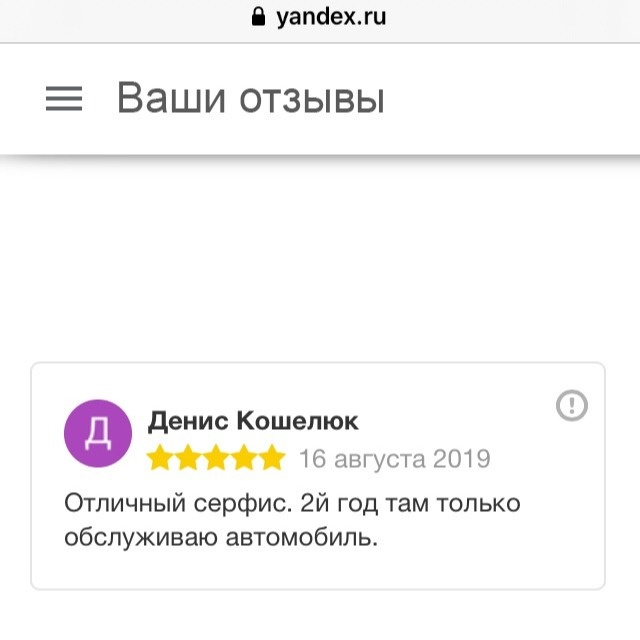Viewport: 640px width, 640px height.
Task: Select the second yellow rating star
Action: coord(188,459)
